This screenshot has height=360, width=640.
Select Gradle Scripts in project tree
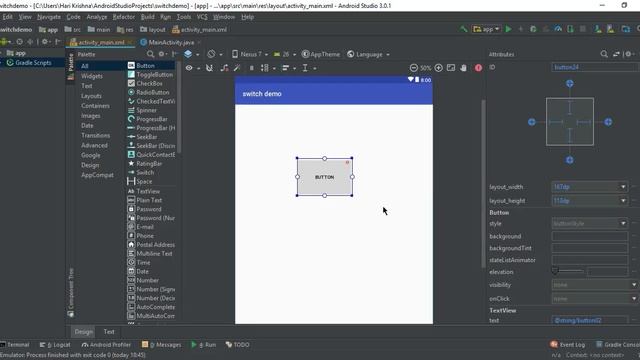[x=29, y=62]
